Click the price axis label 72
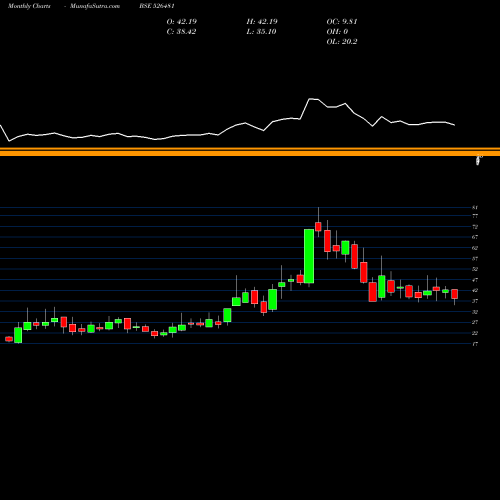This screenshot has width=500, height=500. click(475, 227)
